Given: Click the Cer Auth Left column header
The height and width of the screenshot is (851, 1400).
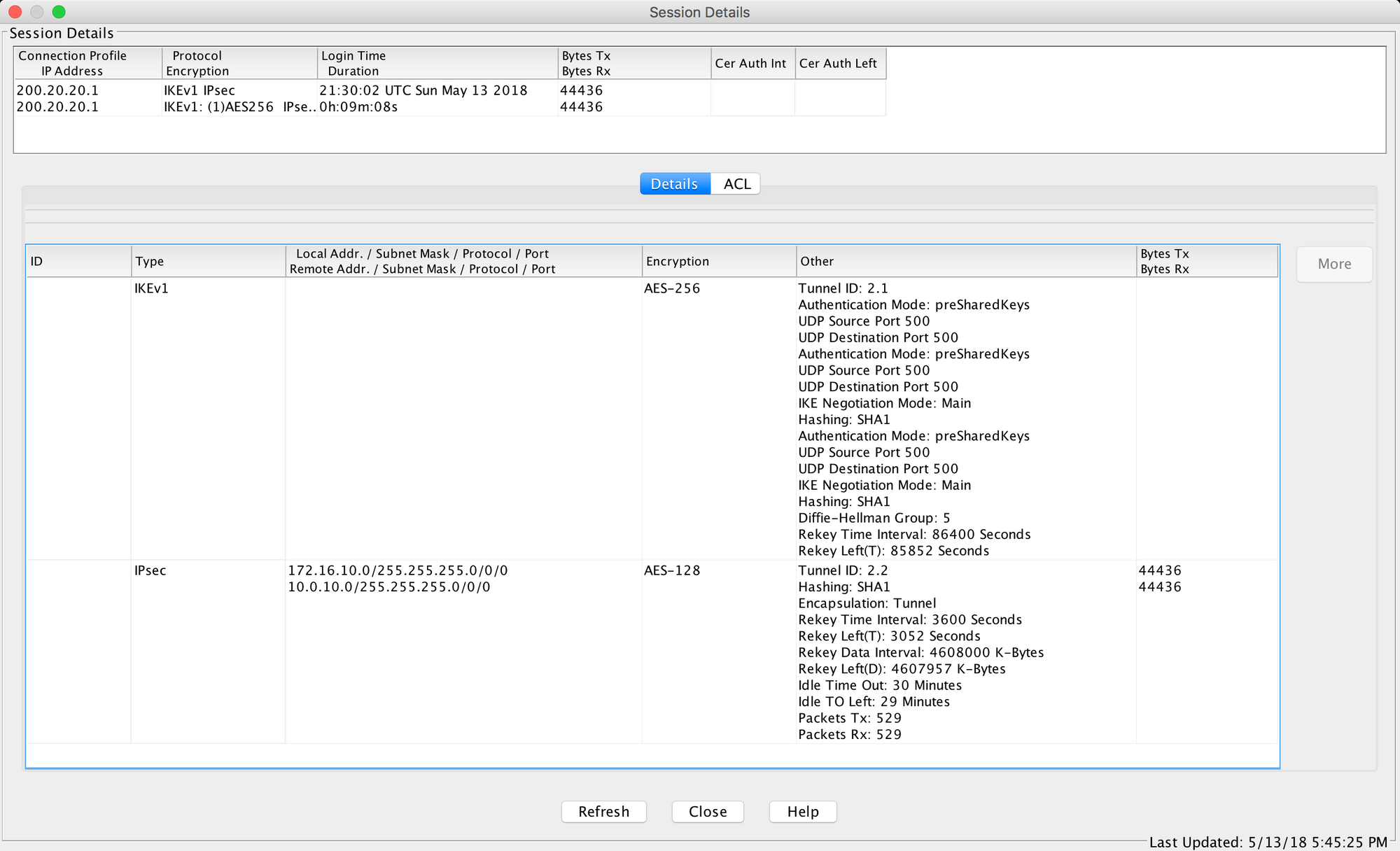Looking at the screenshot, I should (x=839, y=63).
